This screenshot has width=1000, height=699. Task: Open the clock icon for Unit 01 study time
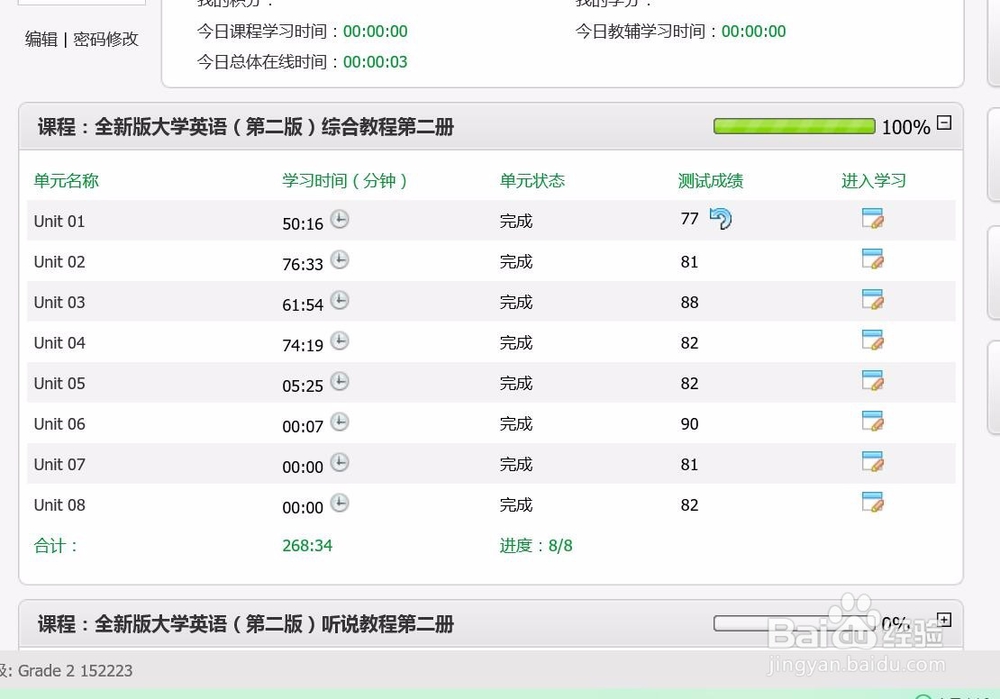pyautogui.click(x=339, y=219)
